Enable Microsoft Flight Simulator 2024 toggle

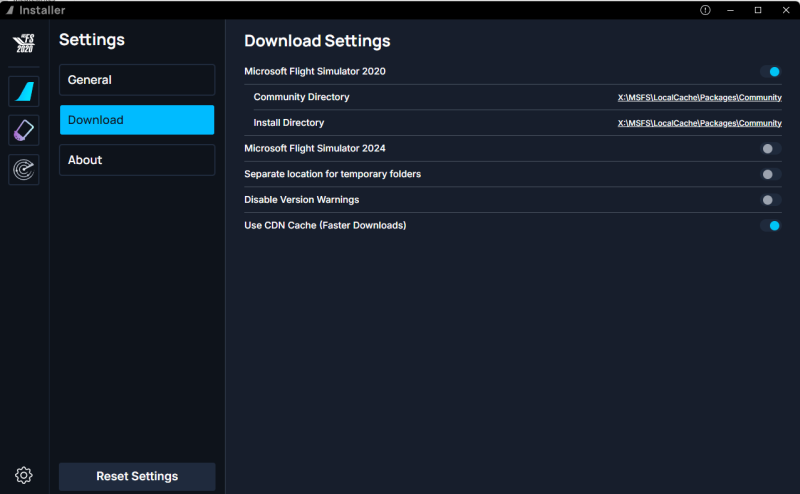770,149
